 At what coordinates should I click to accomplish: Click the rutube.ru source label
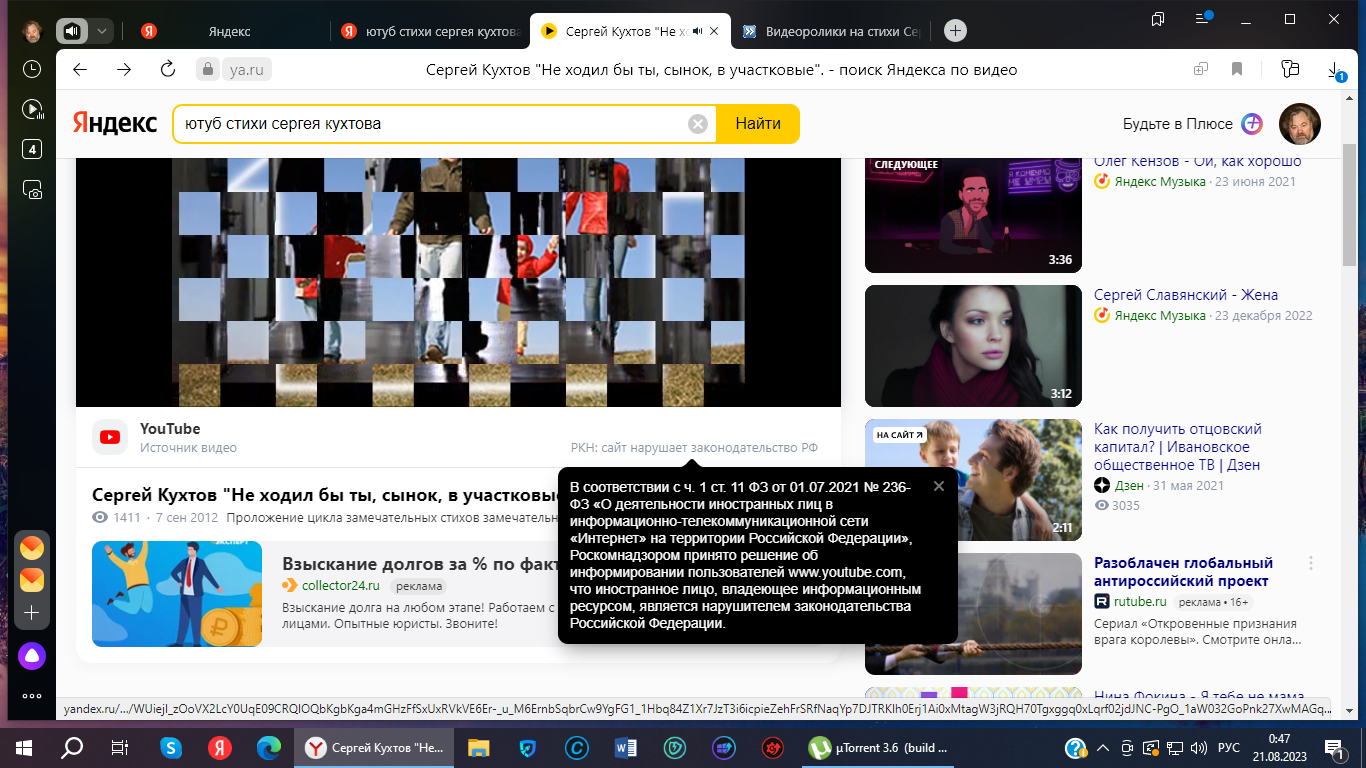coord(1139,602)
